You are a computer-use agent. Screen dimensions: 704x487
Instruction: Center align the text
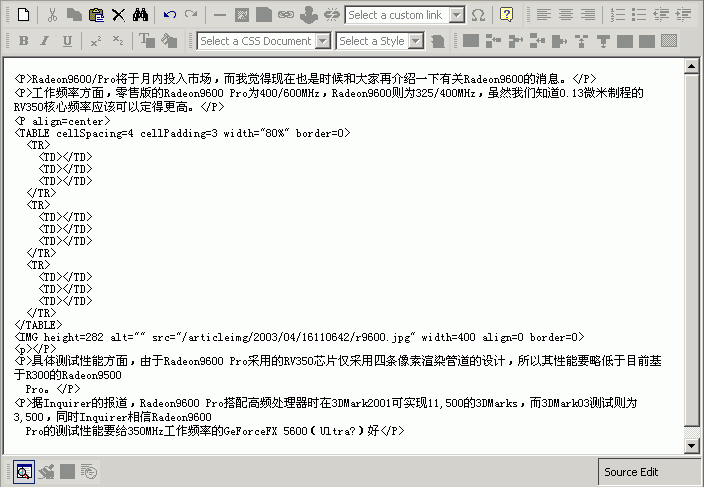[x=566, y=15]
